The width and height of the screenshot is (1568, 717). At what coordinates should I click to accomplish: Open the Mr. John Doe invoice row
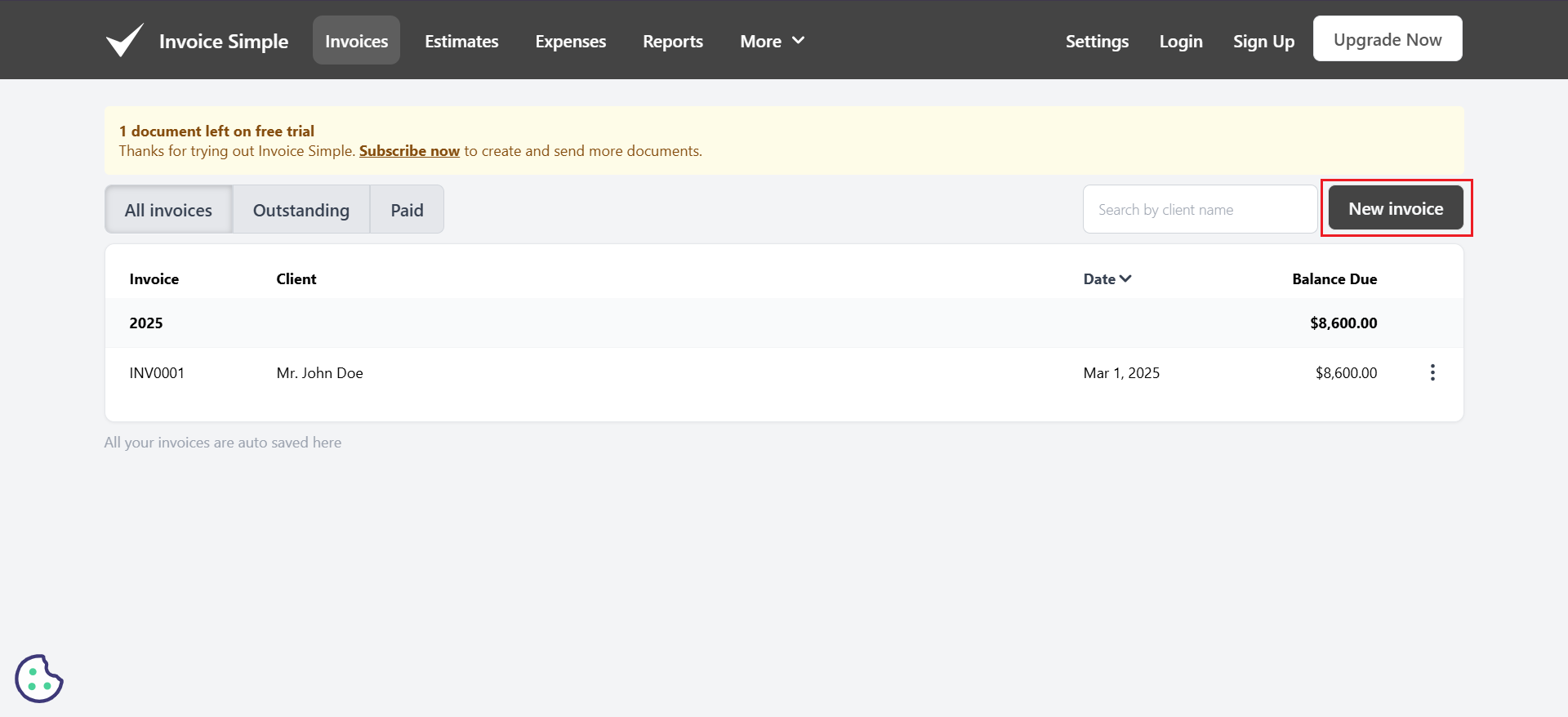pos(319,373)
